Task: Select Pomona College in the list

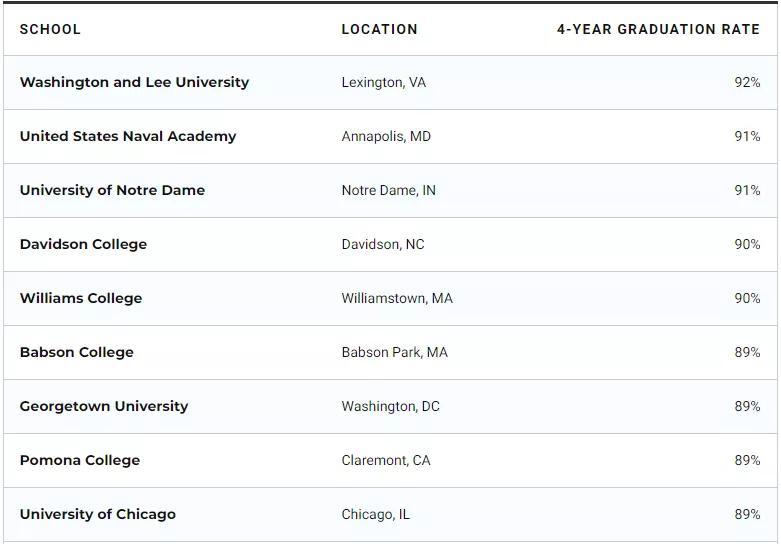Action: click(x=80, y=460)
